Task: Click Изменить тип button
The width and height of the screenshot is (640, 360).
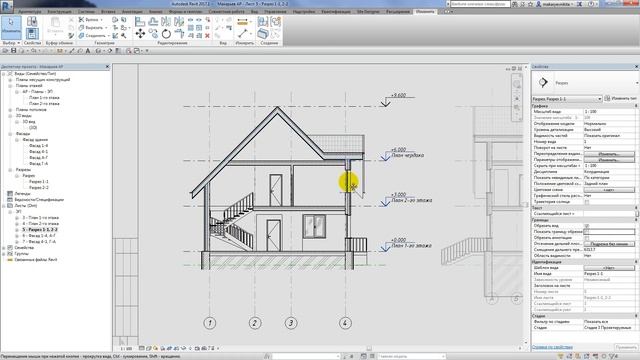Action: (620, 99)
